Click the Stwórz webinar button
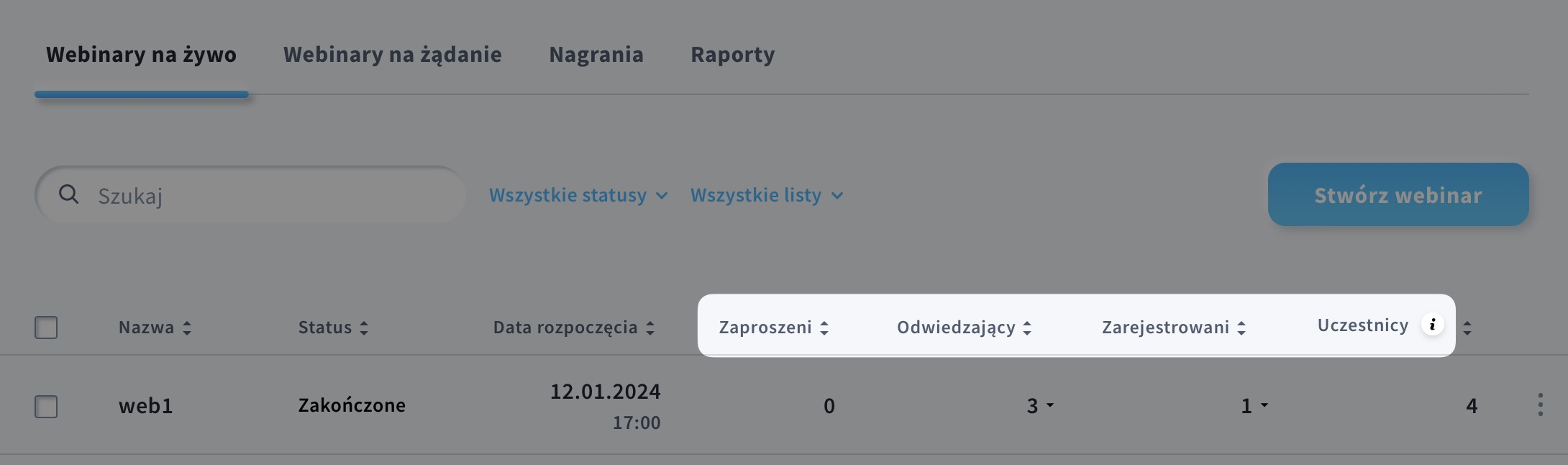Viewport: 1568px width, 465px height. pyautogui.click(x=1398, y=194)
